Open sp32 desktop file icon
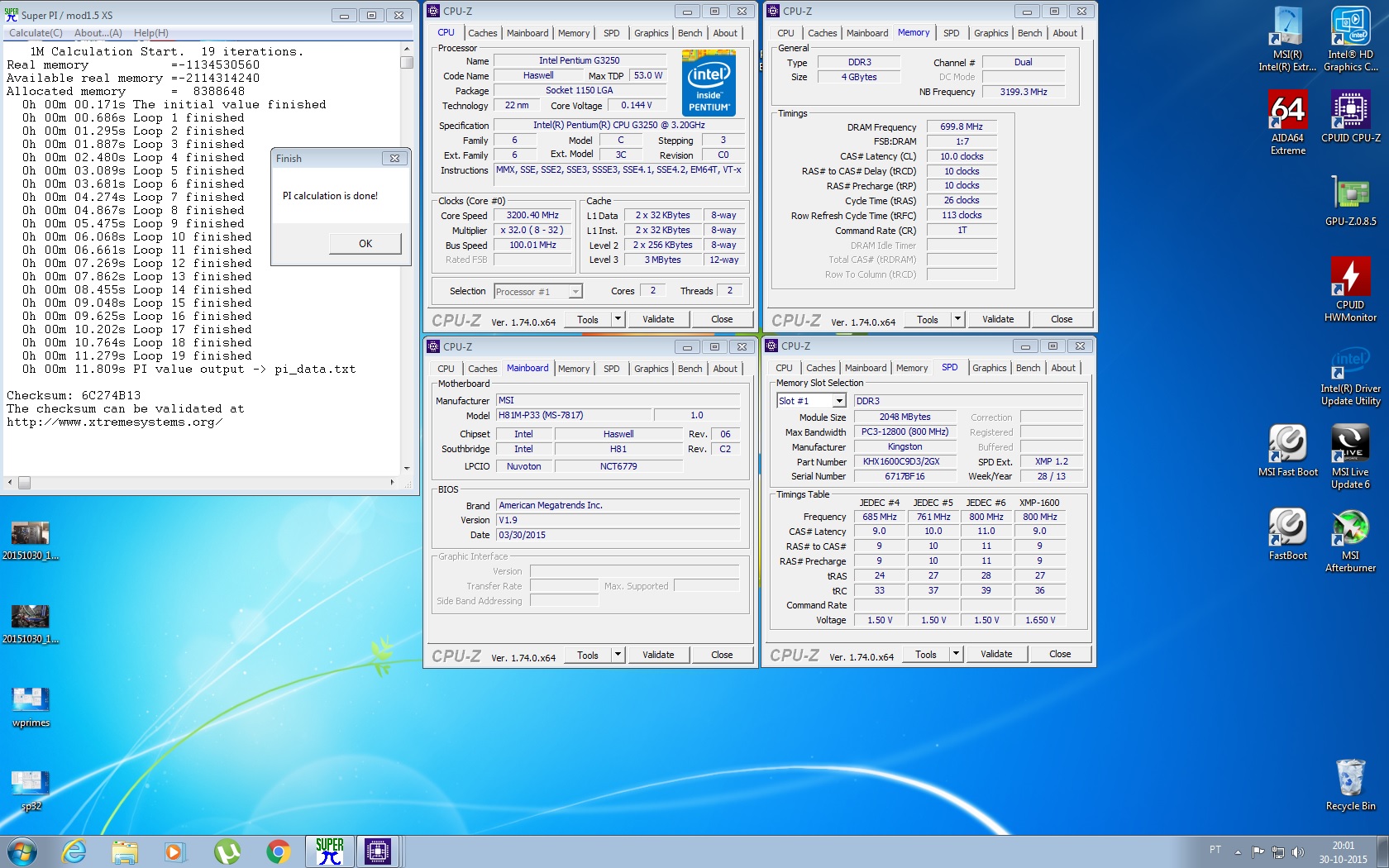Screen dimensions: 1389x868 (31, 791)
